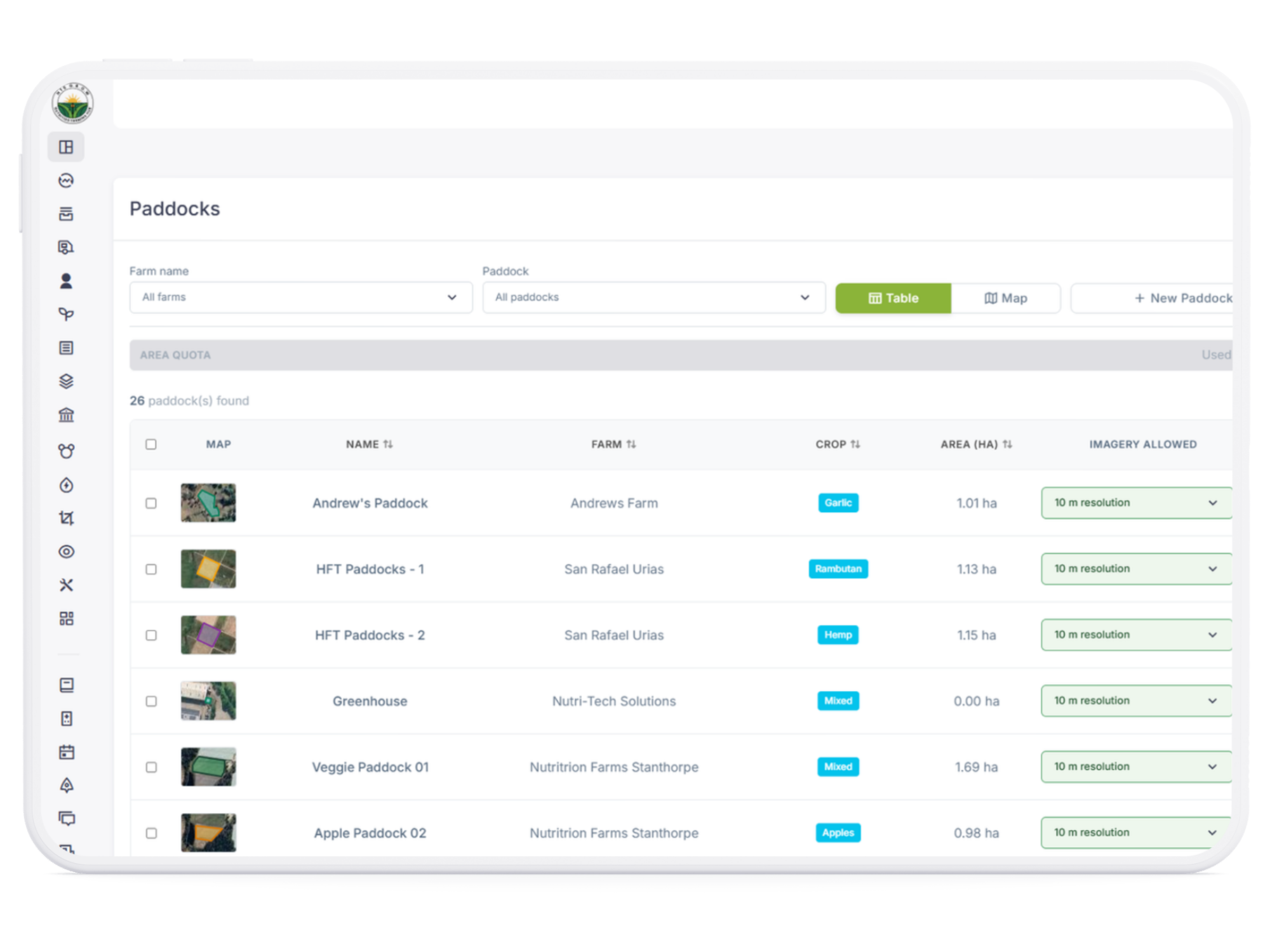Click the Rambutan crop tag

click(x=838, y=569)
